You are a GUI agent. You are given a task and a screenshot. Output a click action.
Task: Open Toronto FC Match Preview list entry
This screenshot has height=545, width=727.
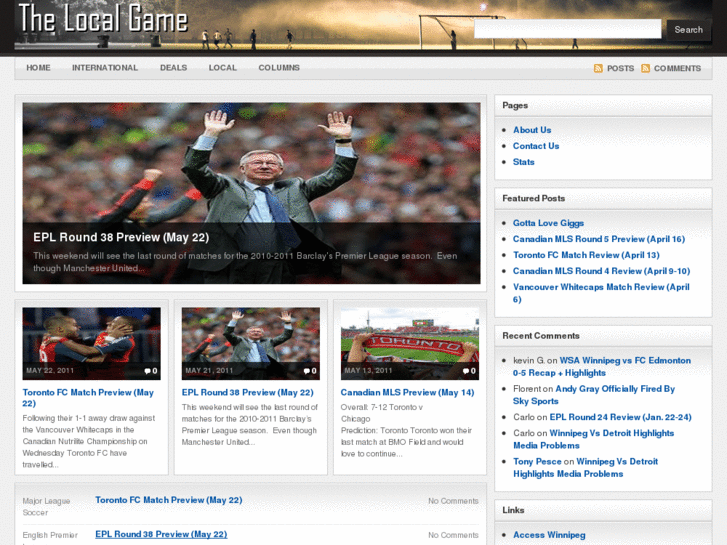click(169, 500)
